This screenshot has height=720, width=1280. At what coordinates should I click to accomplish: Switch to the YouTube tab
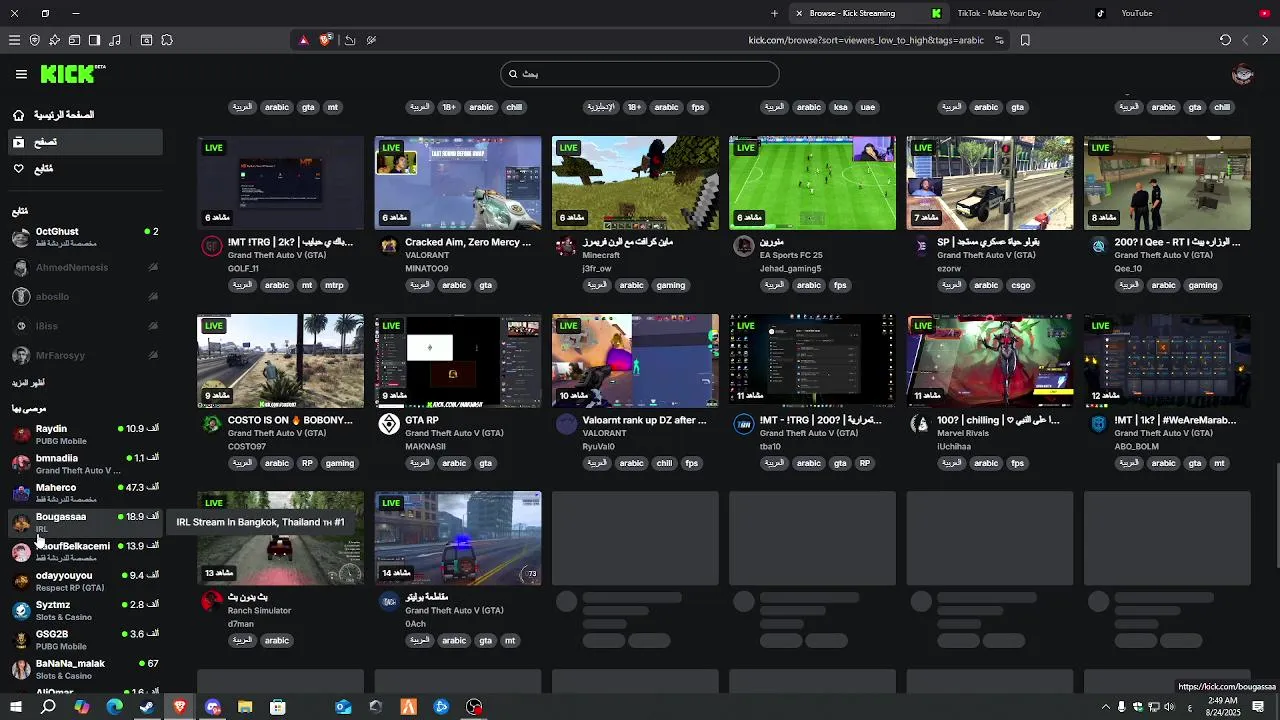click(x=1193, y=13)
